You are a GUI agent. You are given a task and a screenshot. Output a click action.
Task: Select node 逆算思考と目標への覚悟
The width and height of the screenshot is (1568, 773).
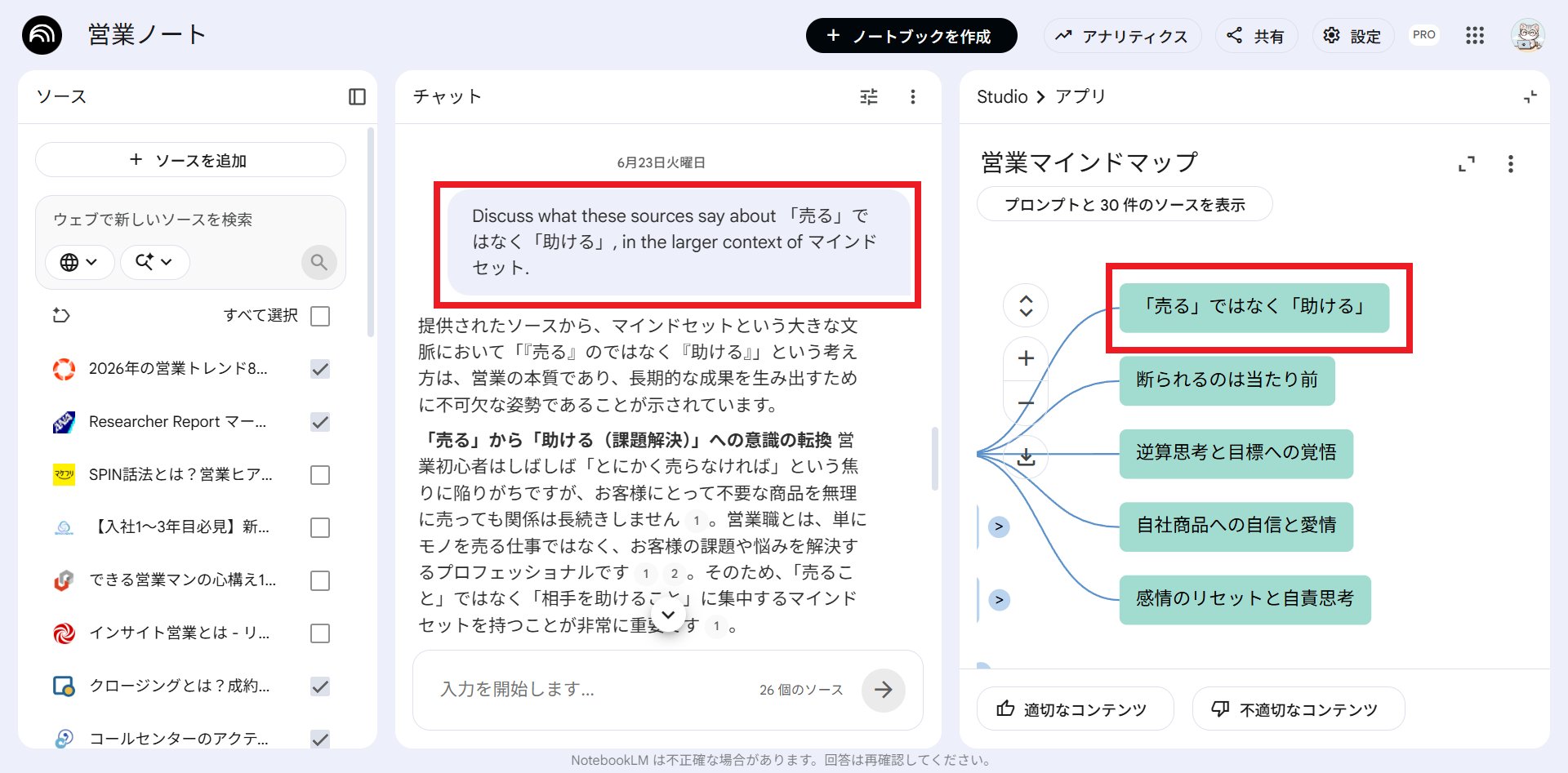pos(1236,453)
